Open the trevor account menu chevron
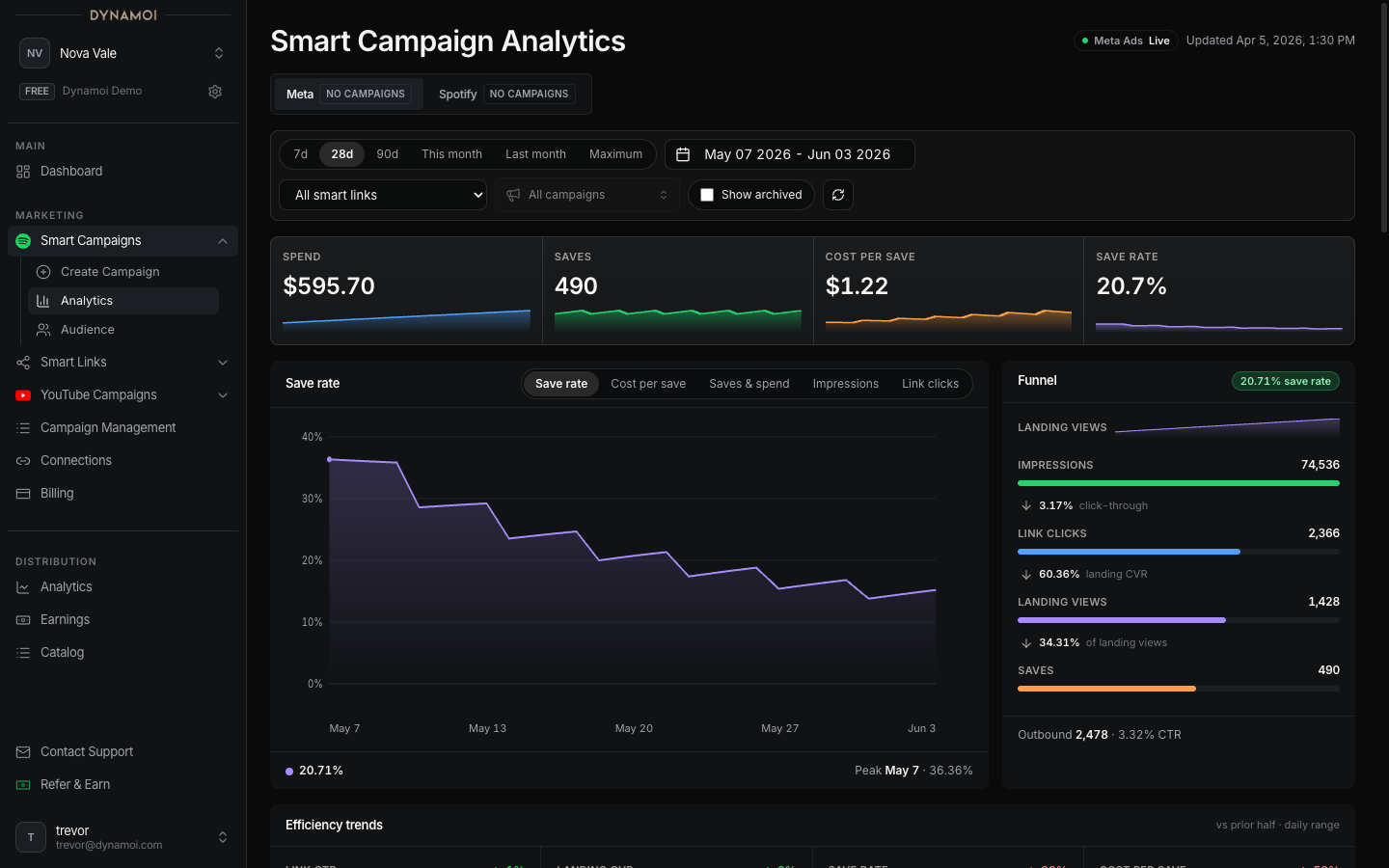 [223, 837]
